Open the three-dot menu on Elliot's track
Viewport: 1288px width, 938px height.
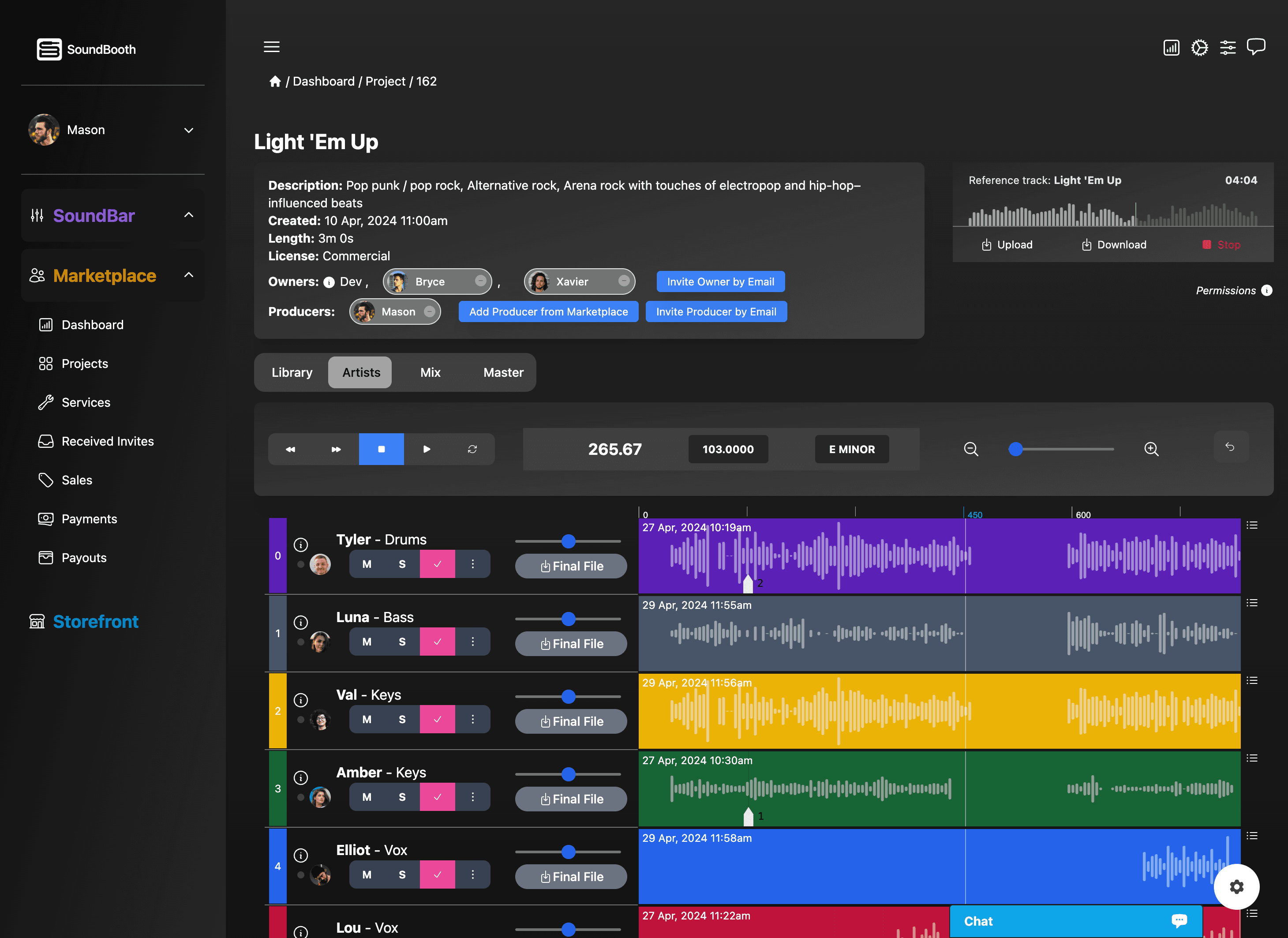474,874
